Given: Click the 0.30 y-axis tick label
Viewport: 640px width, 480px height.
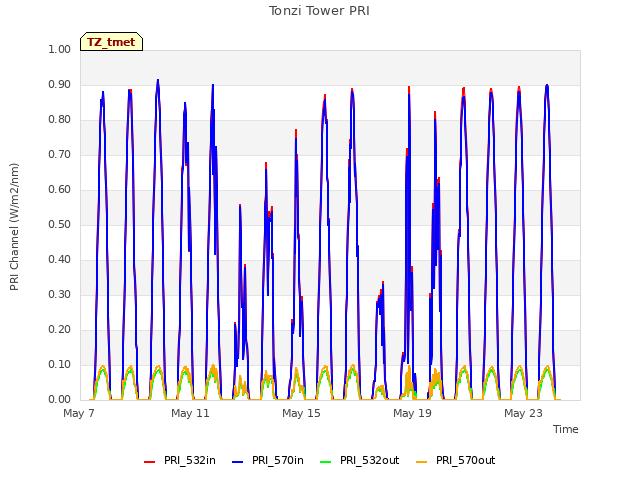Looking at the screenshot, I should (x=60, y=295).
